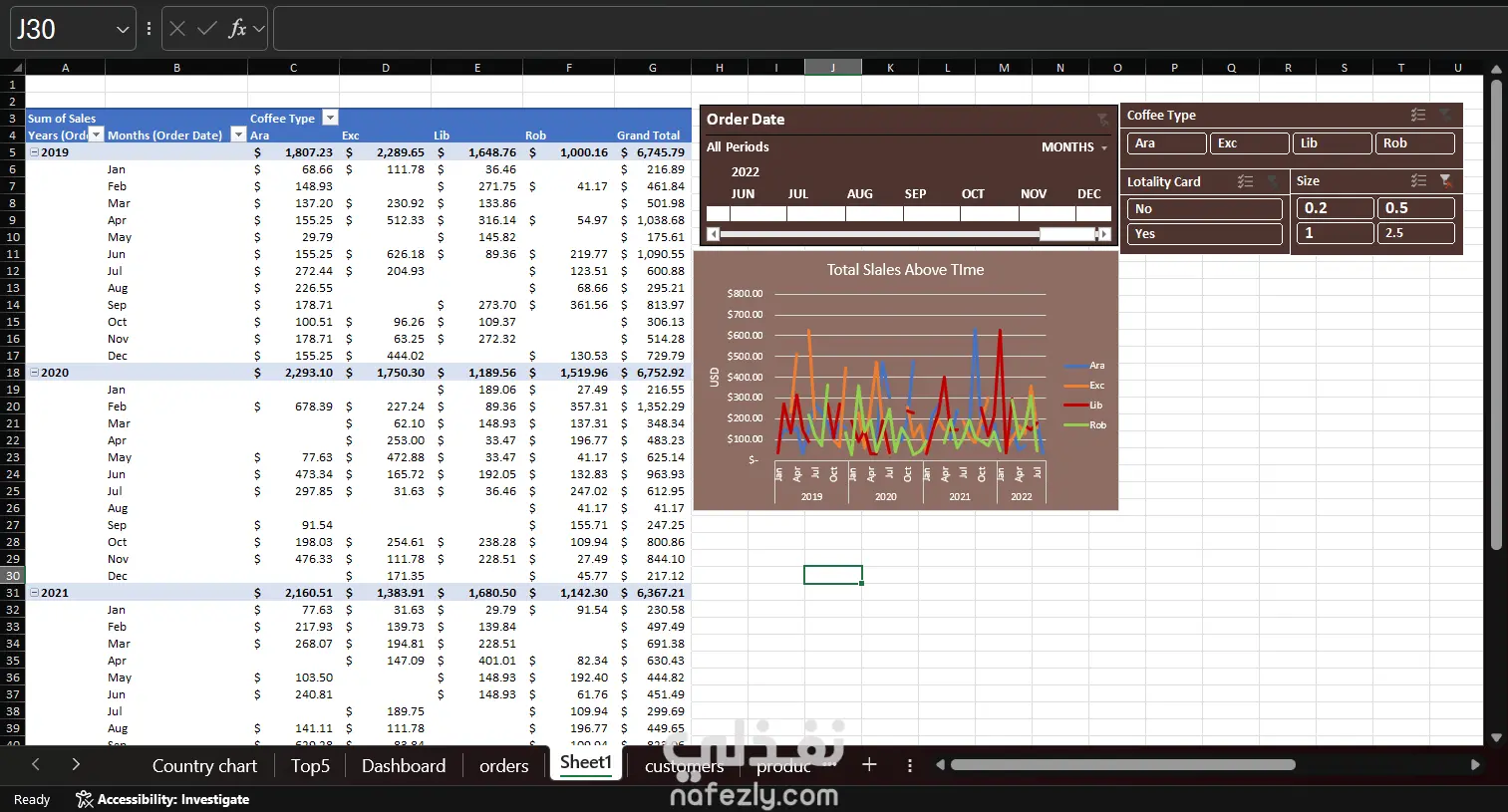1508x812 pixels.
Task: Switch to the Dashboard sheet tab
Action: pyautogui.click(x=404, y=765)
